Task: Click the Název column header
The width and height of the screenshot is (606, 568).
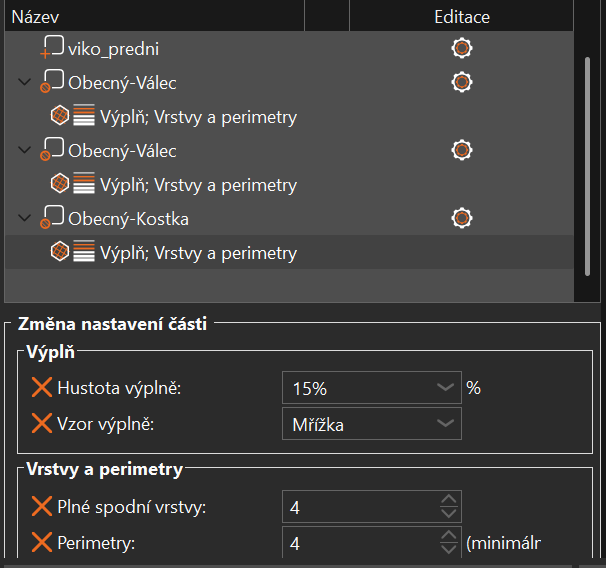Action: (x=36, y=16)
